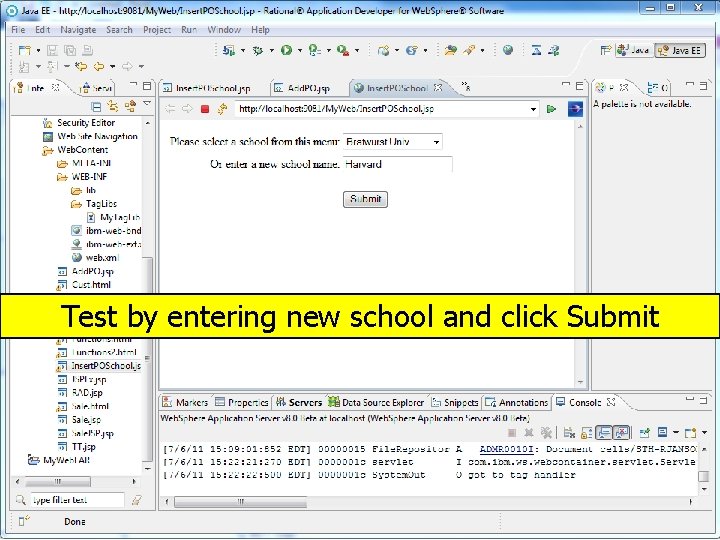Screen dimensions: 720x540
Task: Click the Print toolbar icon
Action: pyautogui.click(x=88, y=51)
